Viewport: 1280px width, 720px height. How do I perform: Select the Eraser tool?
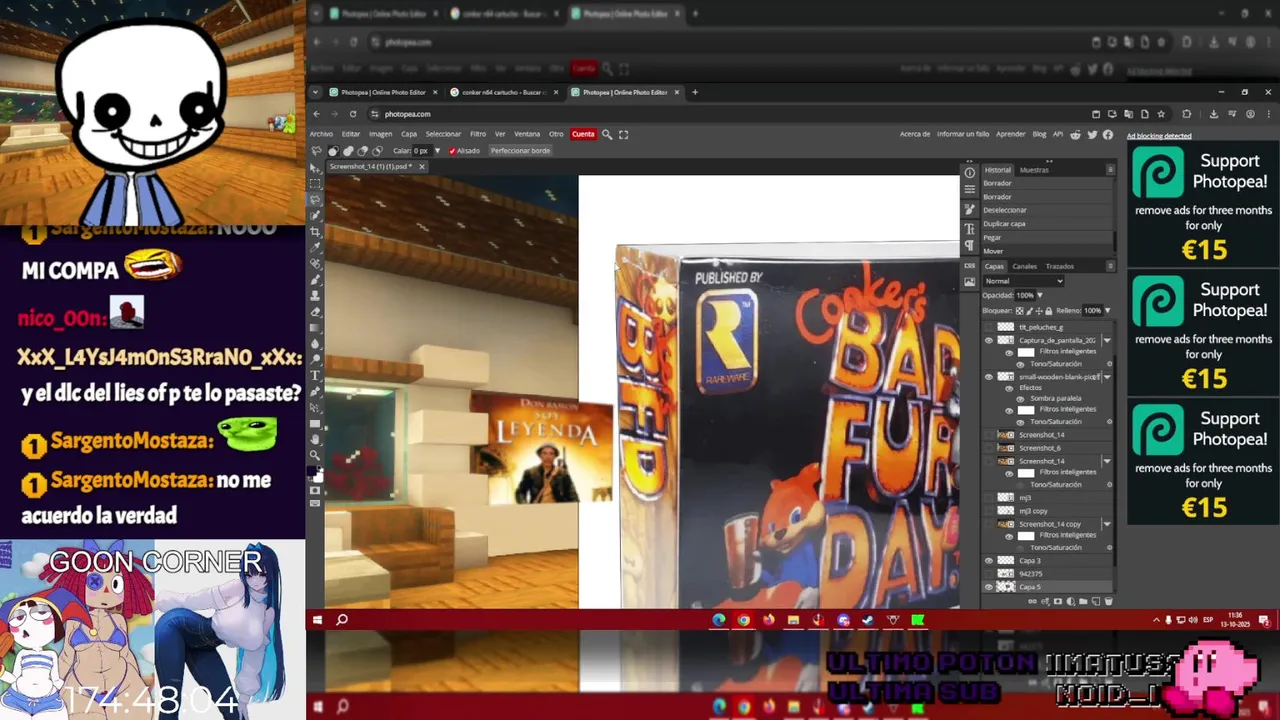coord(316,312)
